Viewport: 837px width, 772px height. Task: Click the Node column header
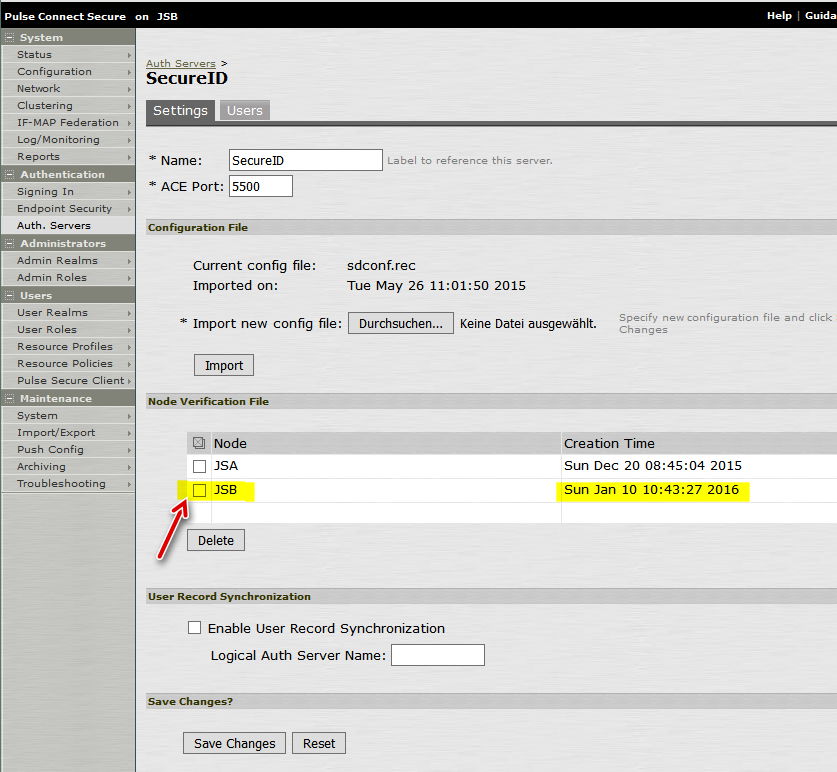pyautogui.click(x=230, y=443)
